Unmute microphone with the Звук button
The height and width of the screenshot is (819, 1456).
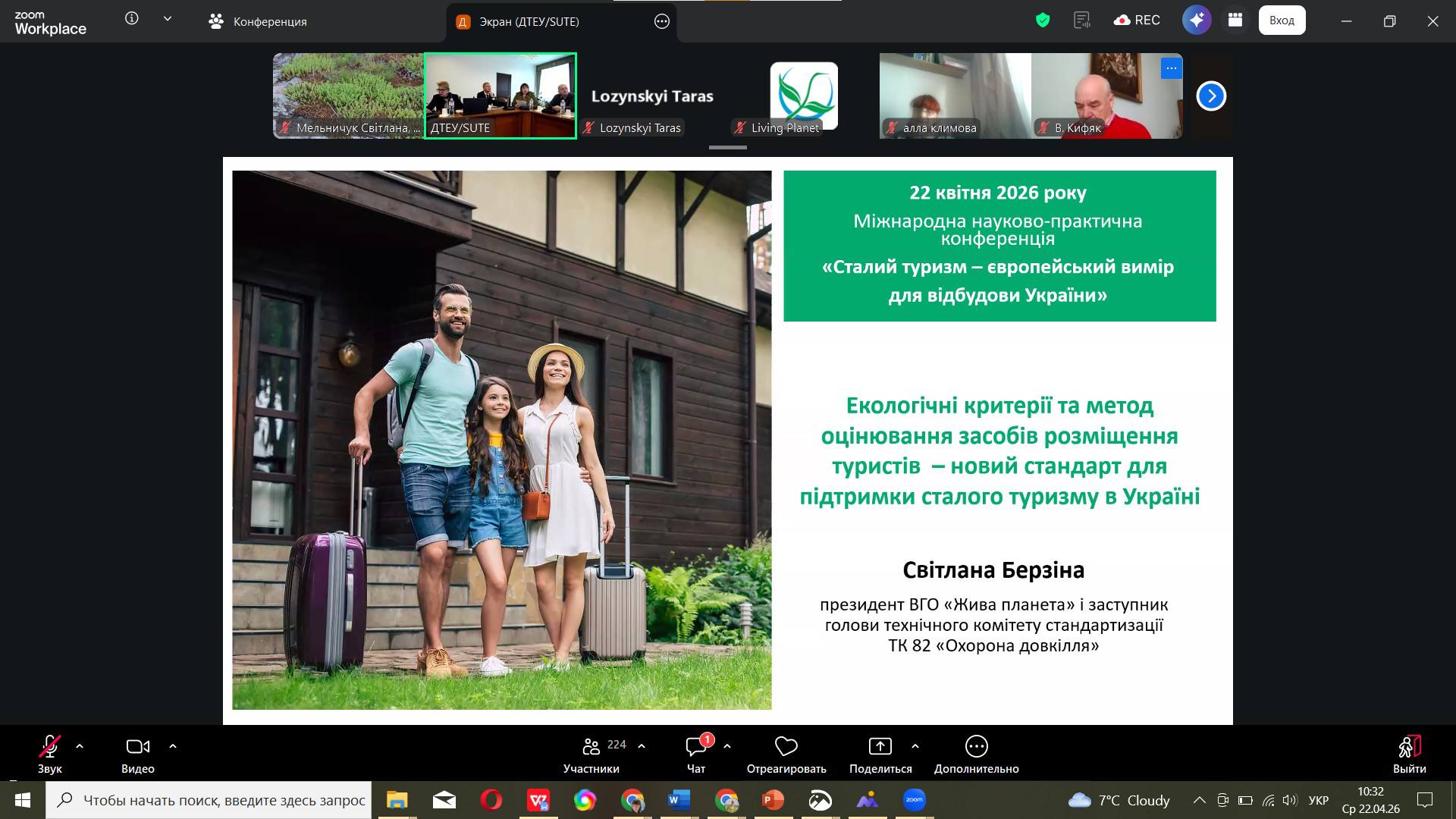(x=50, y=747)
